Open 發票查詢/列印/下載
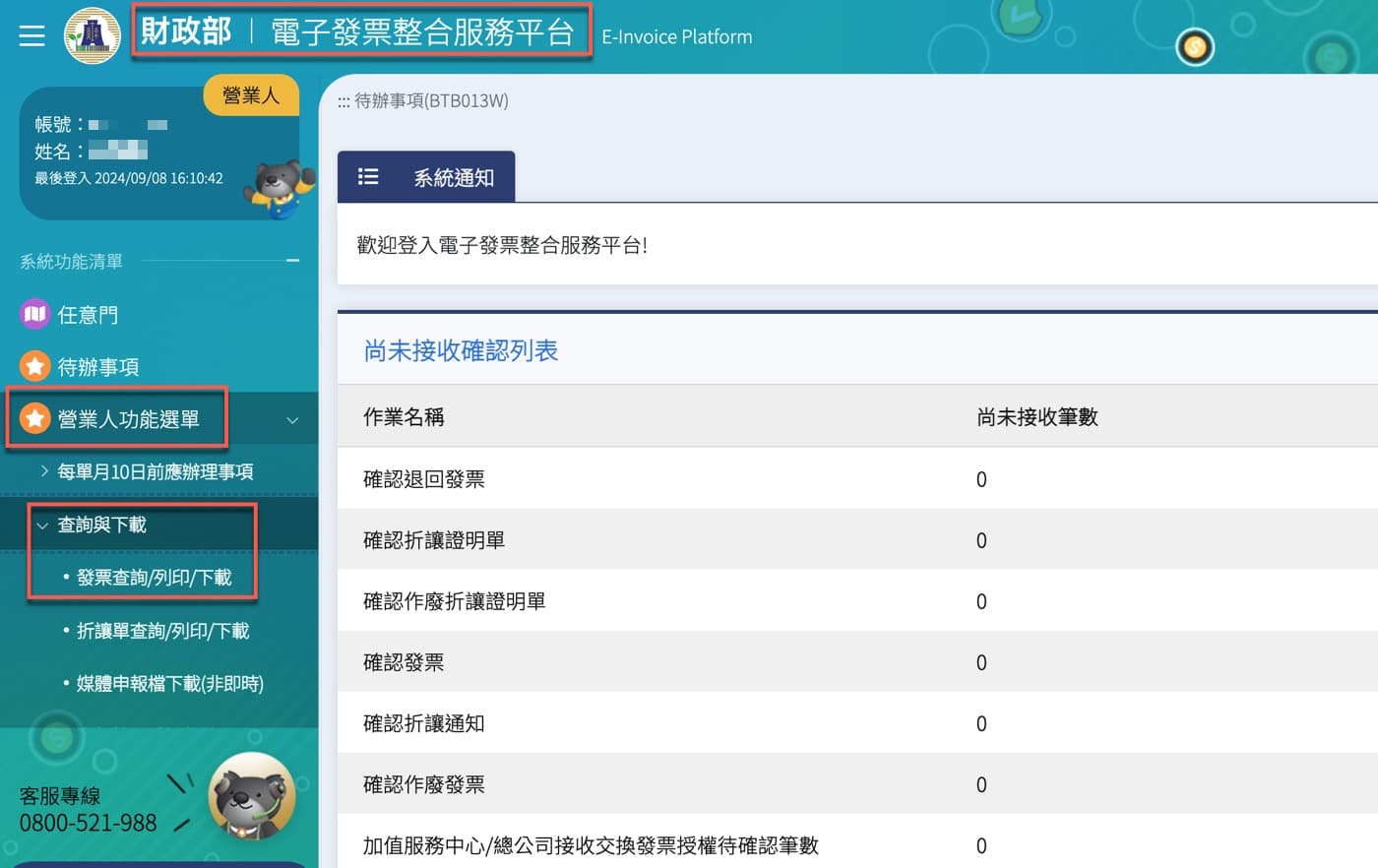 pyautogui.click(x=154, y=578)
